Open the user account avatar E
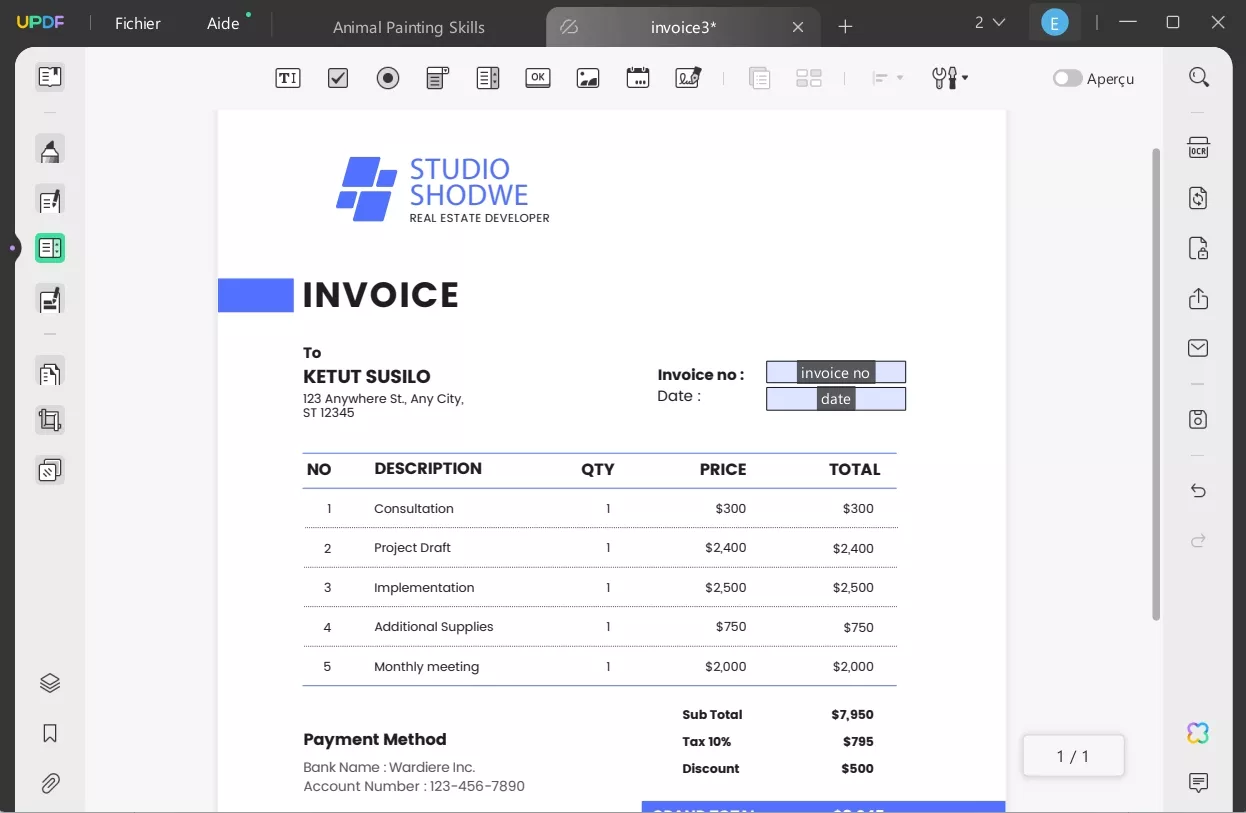 (1054, 22)
